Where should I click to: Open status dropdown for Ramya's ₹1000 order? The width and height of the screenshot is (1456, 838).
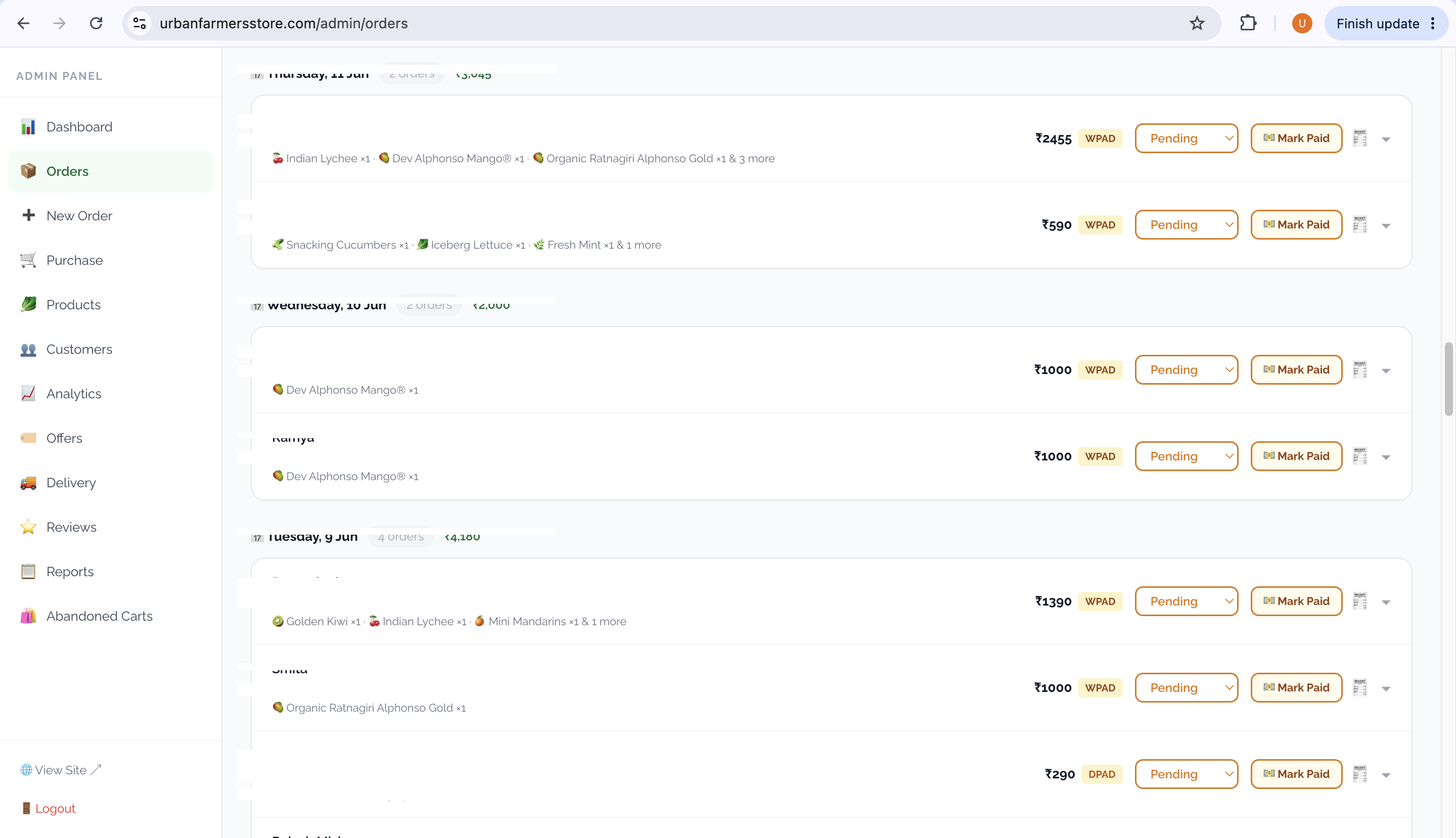pyautogui.click(x=1187, y=456)
